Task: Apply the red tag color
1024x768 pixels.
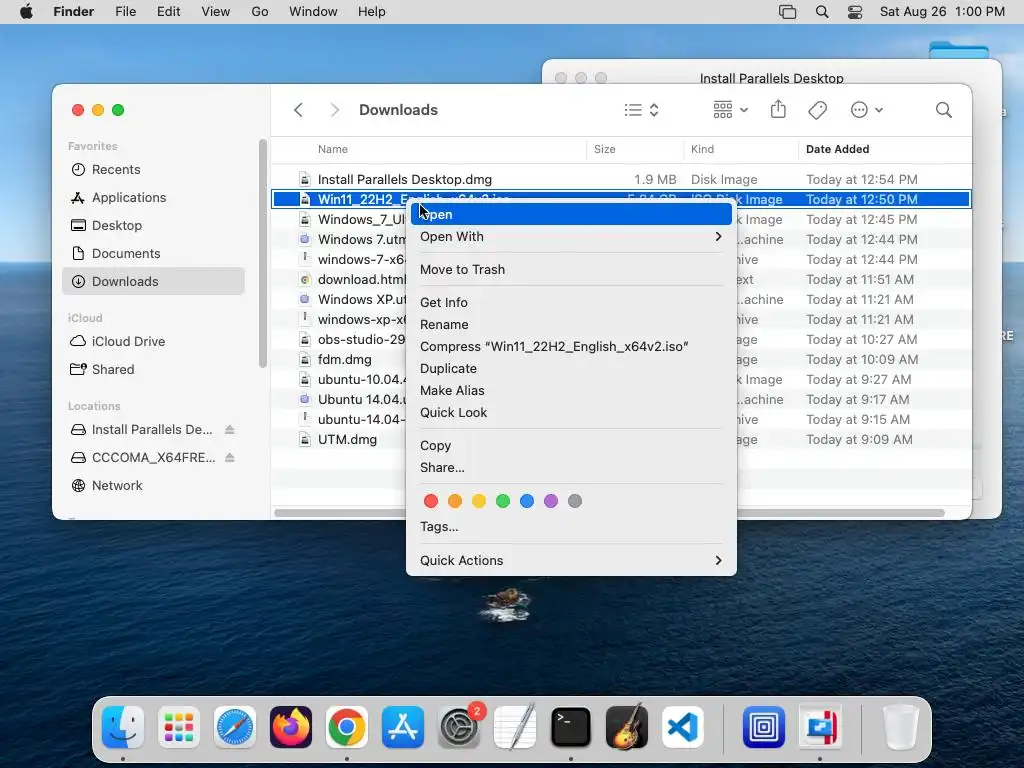Action: [431, 501]
